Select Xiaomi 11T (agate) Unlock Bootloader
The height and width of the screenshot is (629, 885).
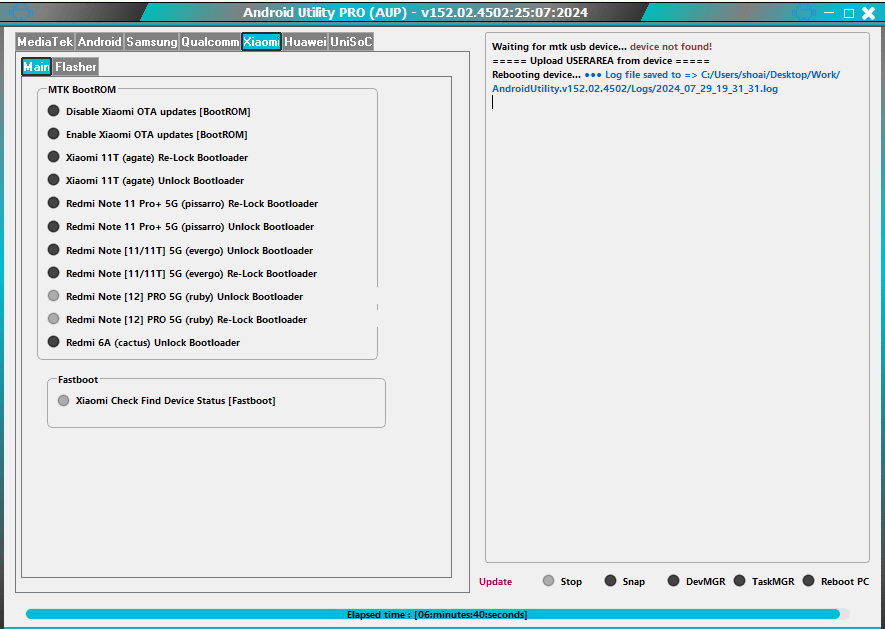coord(53,180)
